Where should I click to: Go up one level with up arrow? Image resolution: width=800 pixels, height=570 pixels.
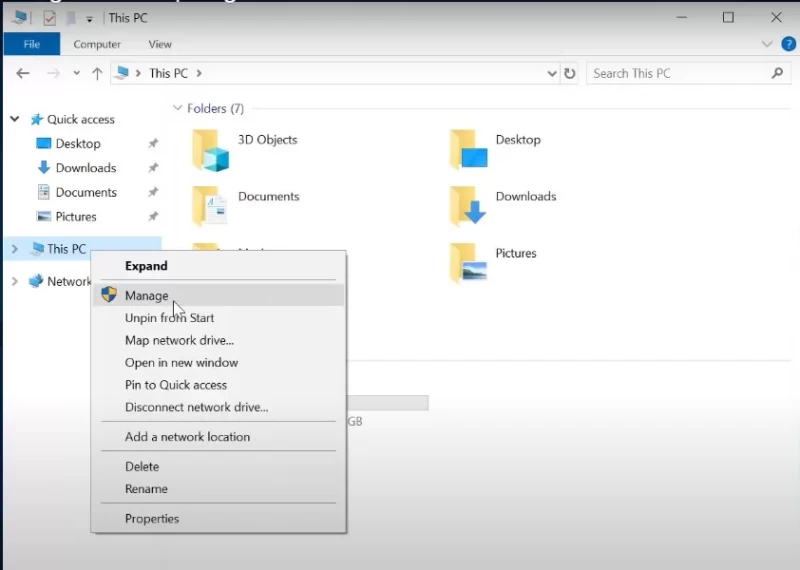click(97, 73)
